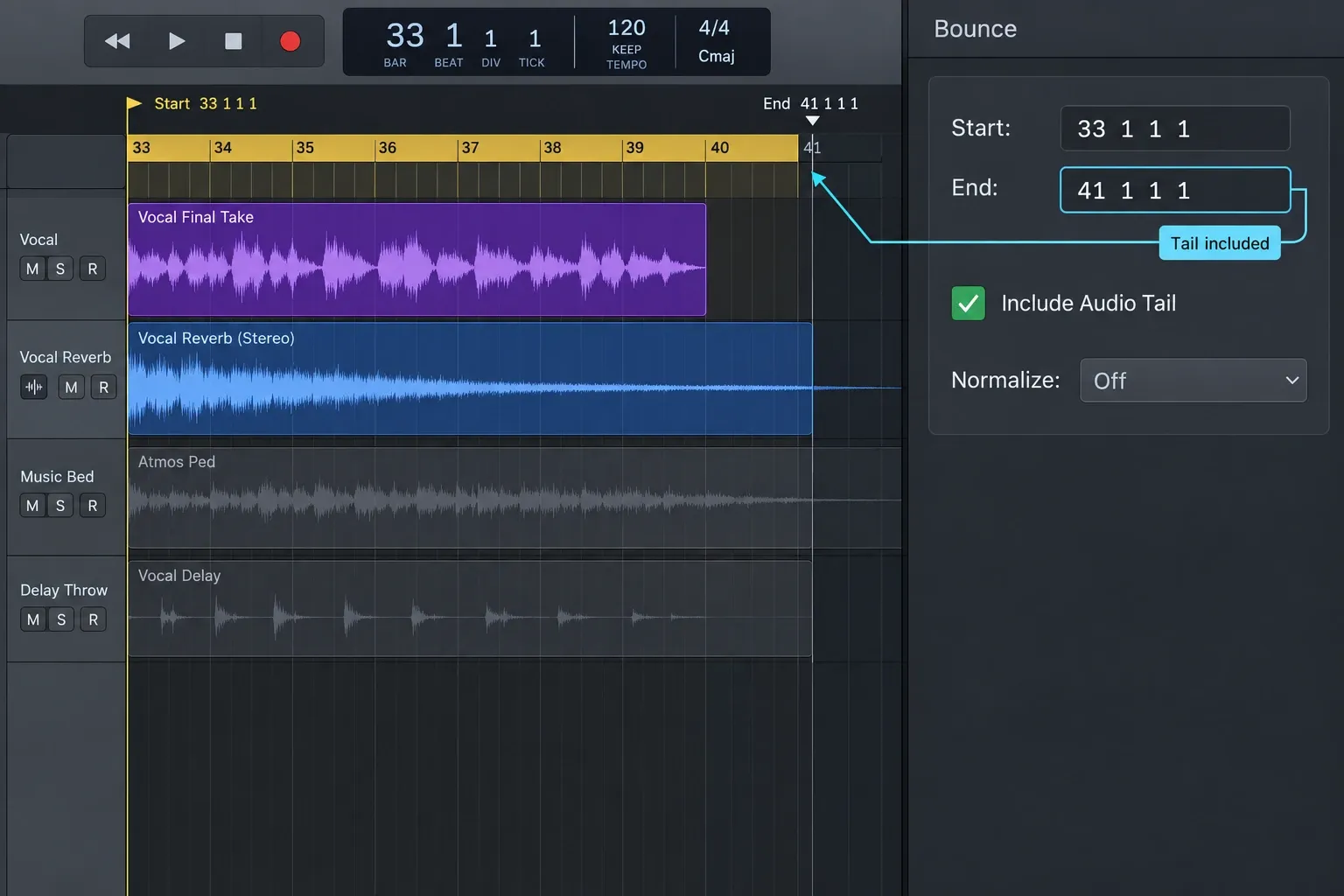Image resolution: width=1344 pixels, height=896 pixels.
Task: Click bar 38 in the timeline ruler
Action: point(552,148)
